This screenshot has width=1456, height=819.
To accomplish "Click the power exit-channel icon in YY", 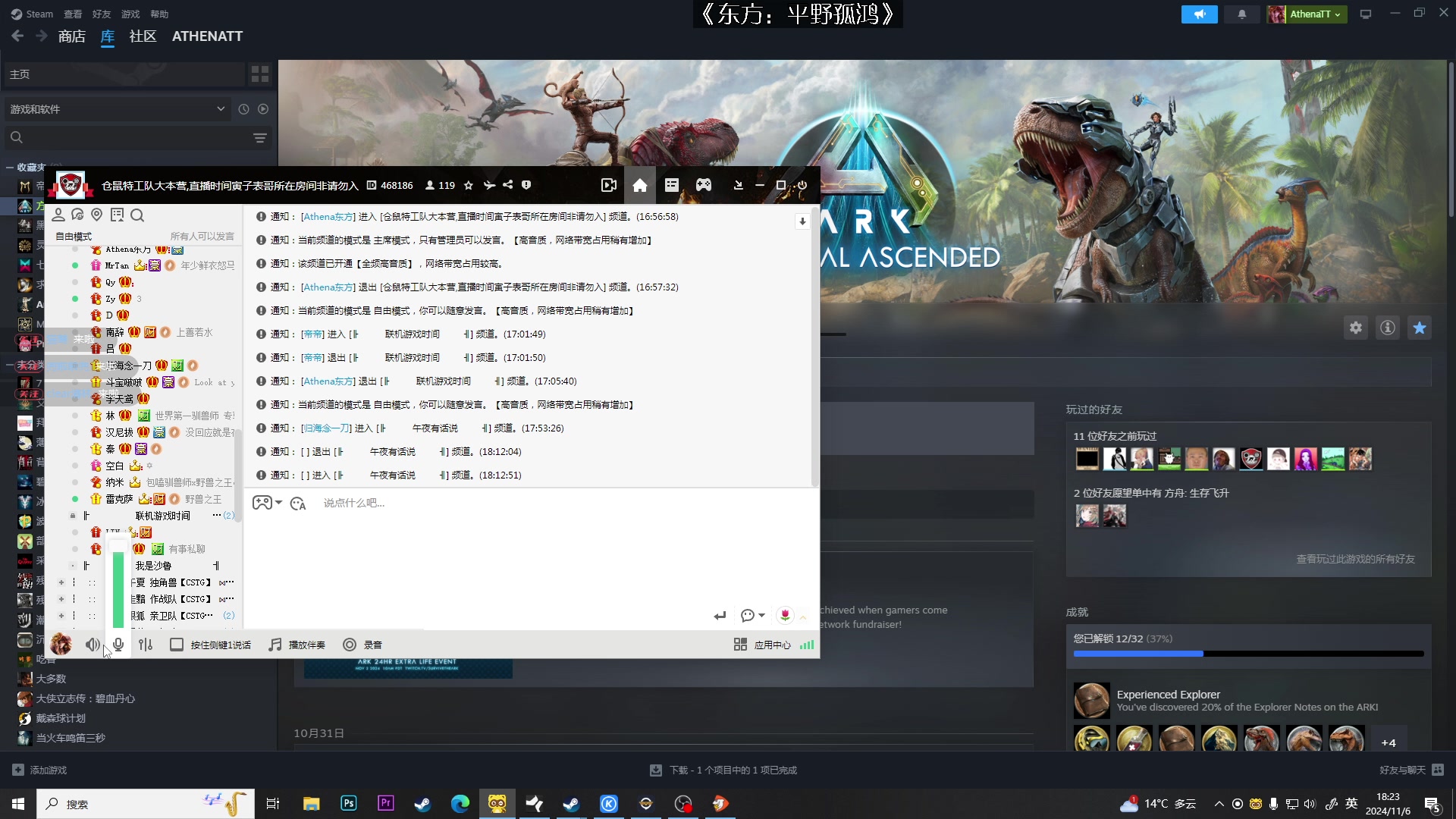I will point(802,185).
